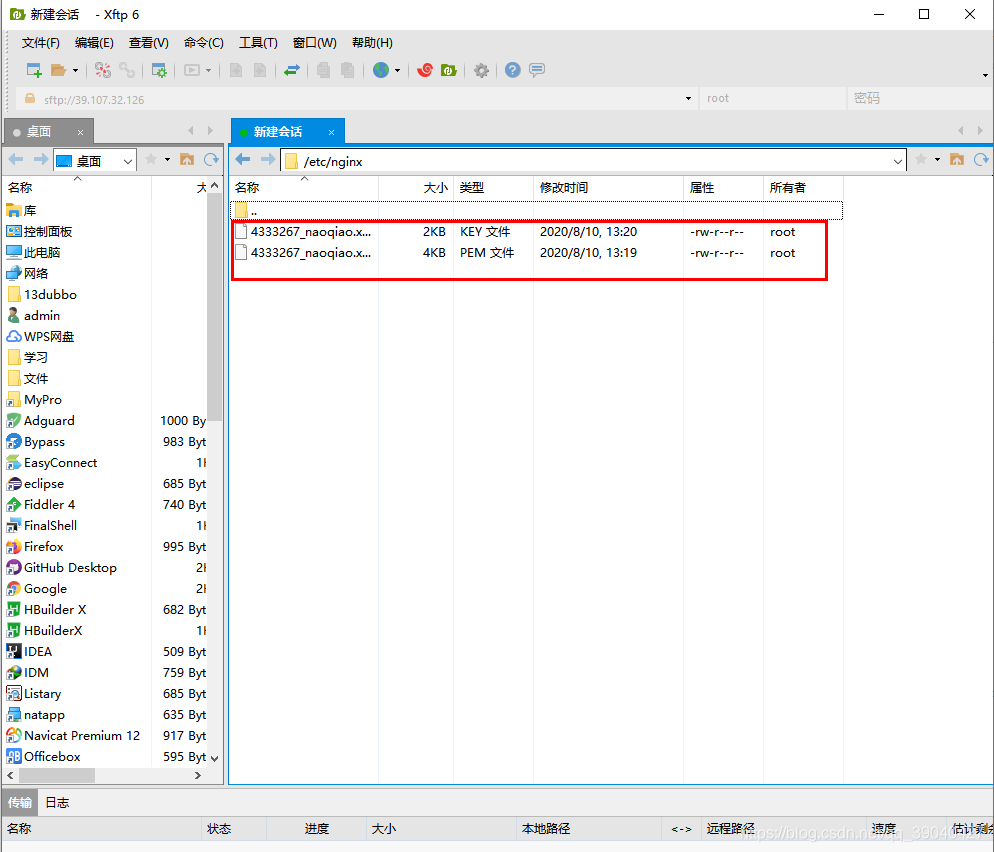Open the local 桌面 path dropdown
Image resolution: width=994 pixels, height=852 pixels.
[127, 161]
